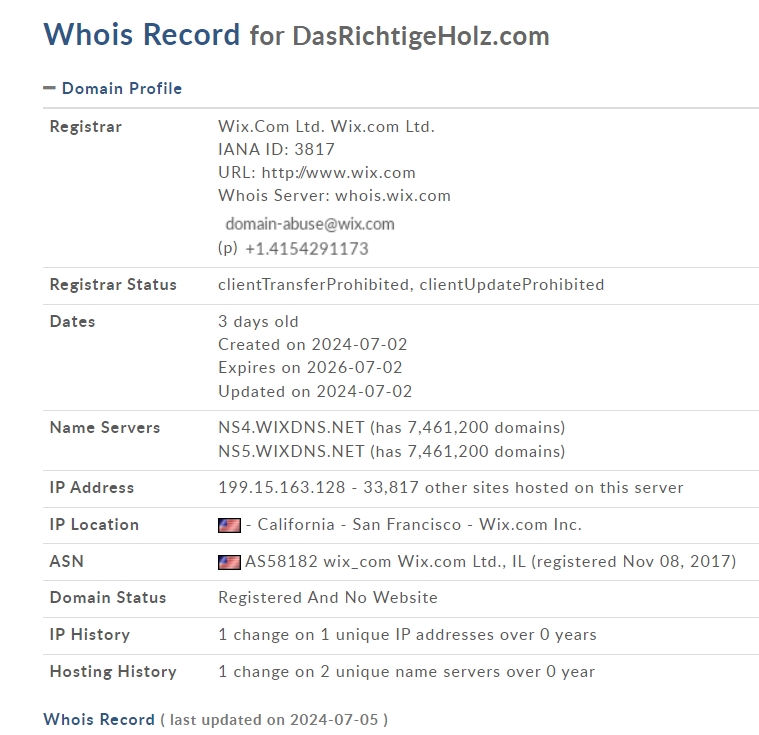
Task: Click the Domain Status row label
Action: [107, 597]
